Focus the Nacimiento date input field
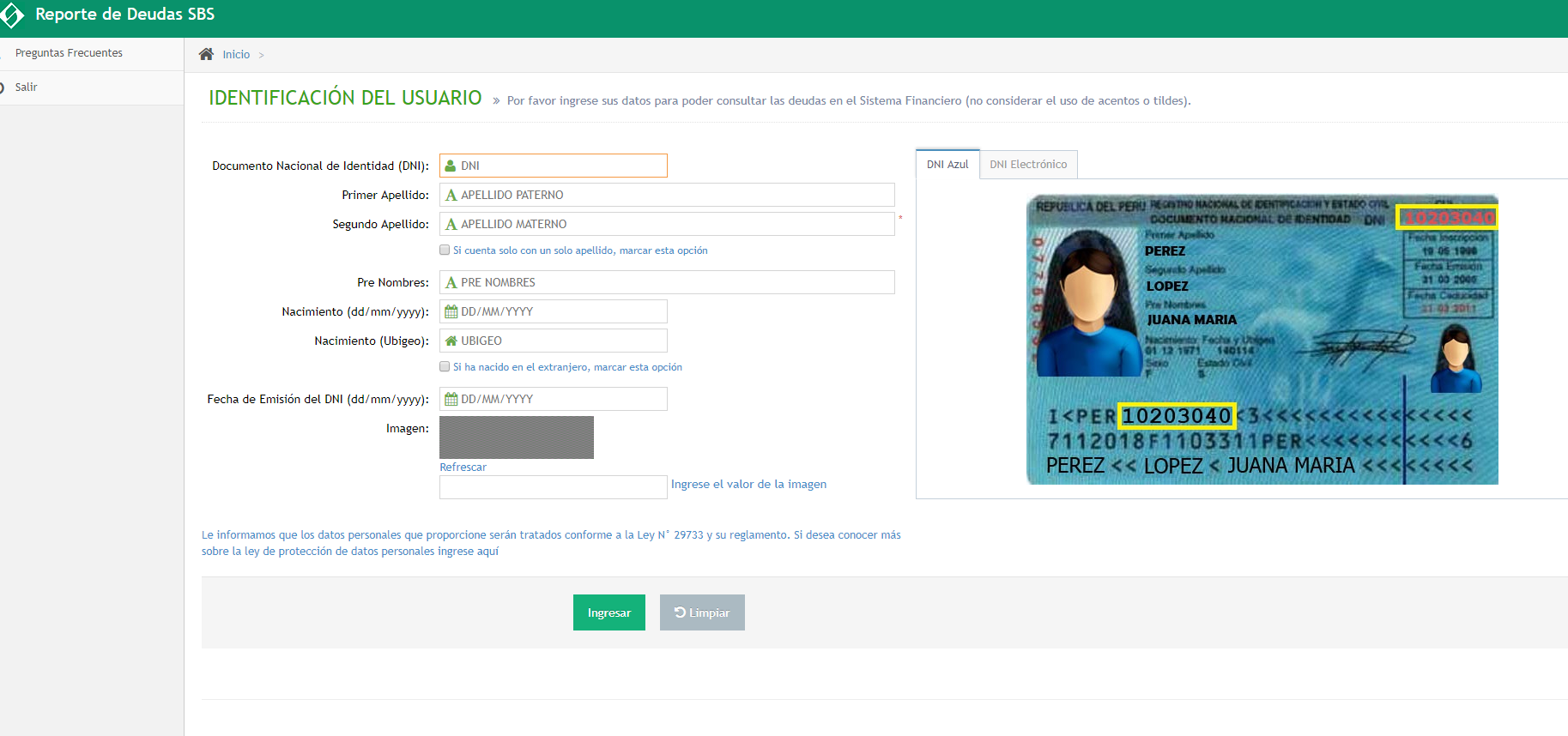Image resolution: width=1568 pixels, height=736 pixels. pyautogui.click(x=554, y=311)
